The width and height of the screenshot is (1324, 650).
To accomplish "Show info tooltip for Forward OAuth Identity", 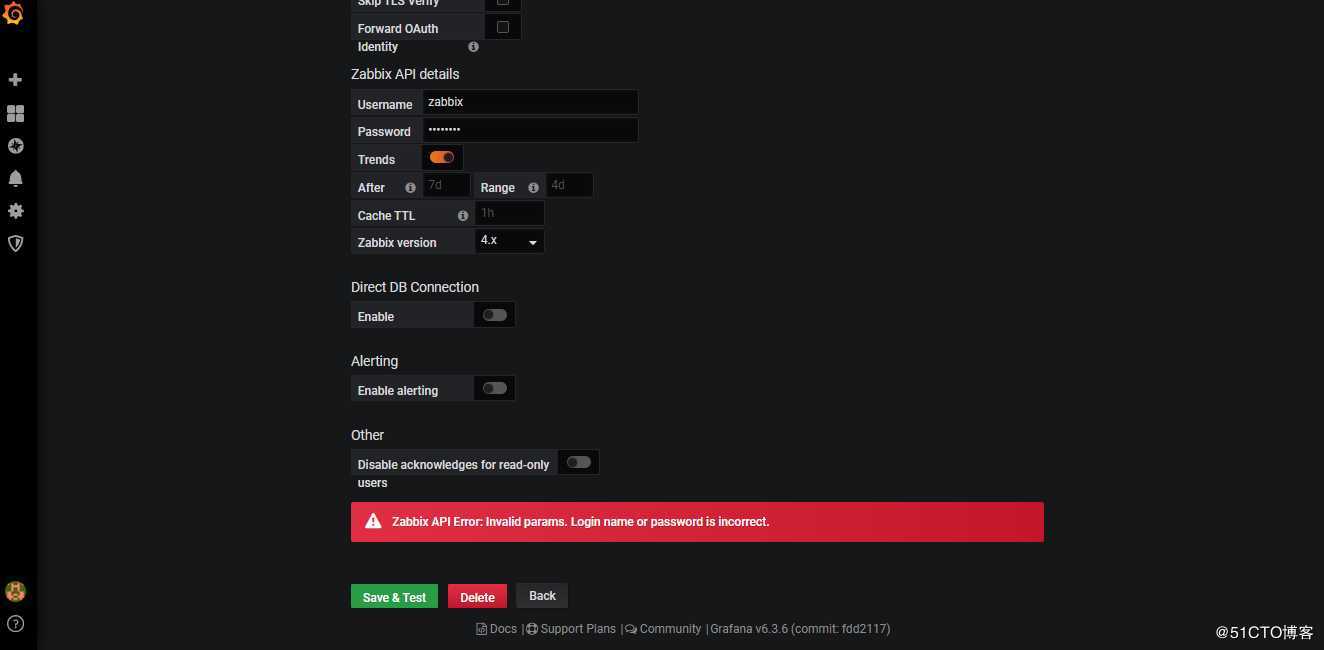I will [x=473, y=47].
